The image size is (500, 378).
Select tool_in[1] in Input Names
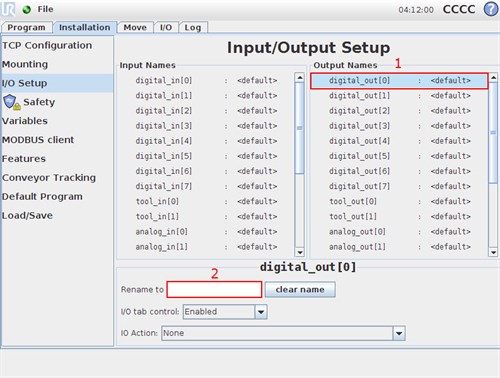pyautogui.click(x=206, y=216)
